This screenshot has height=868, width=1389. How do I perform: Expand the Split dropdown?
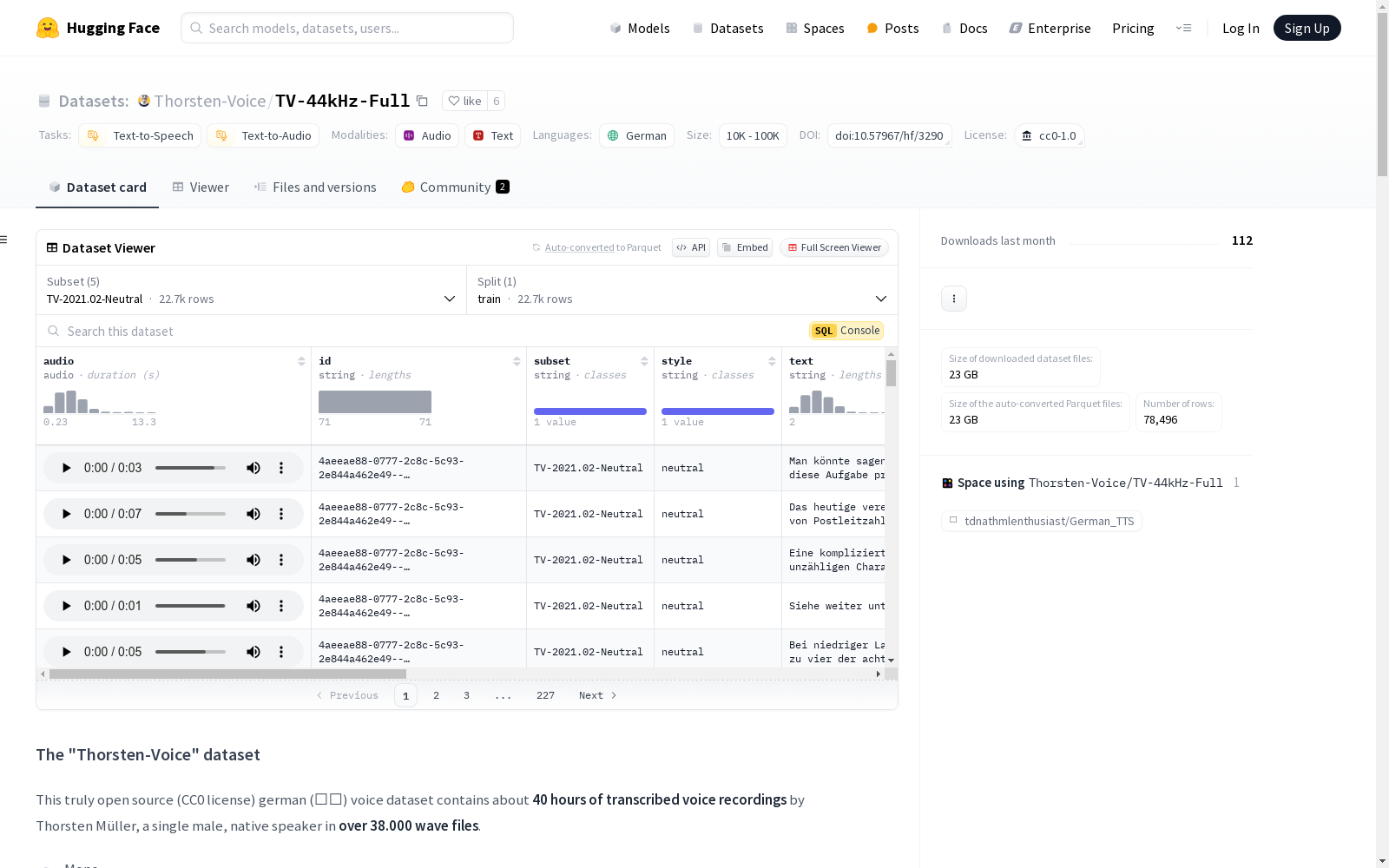(682, 290)
